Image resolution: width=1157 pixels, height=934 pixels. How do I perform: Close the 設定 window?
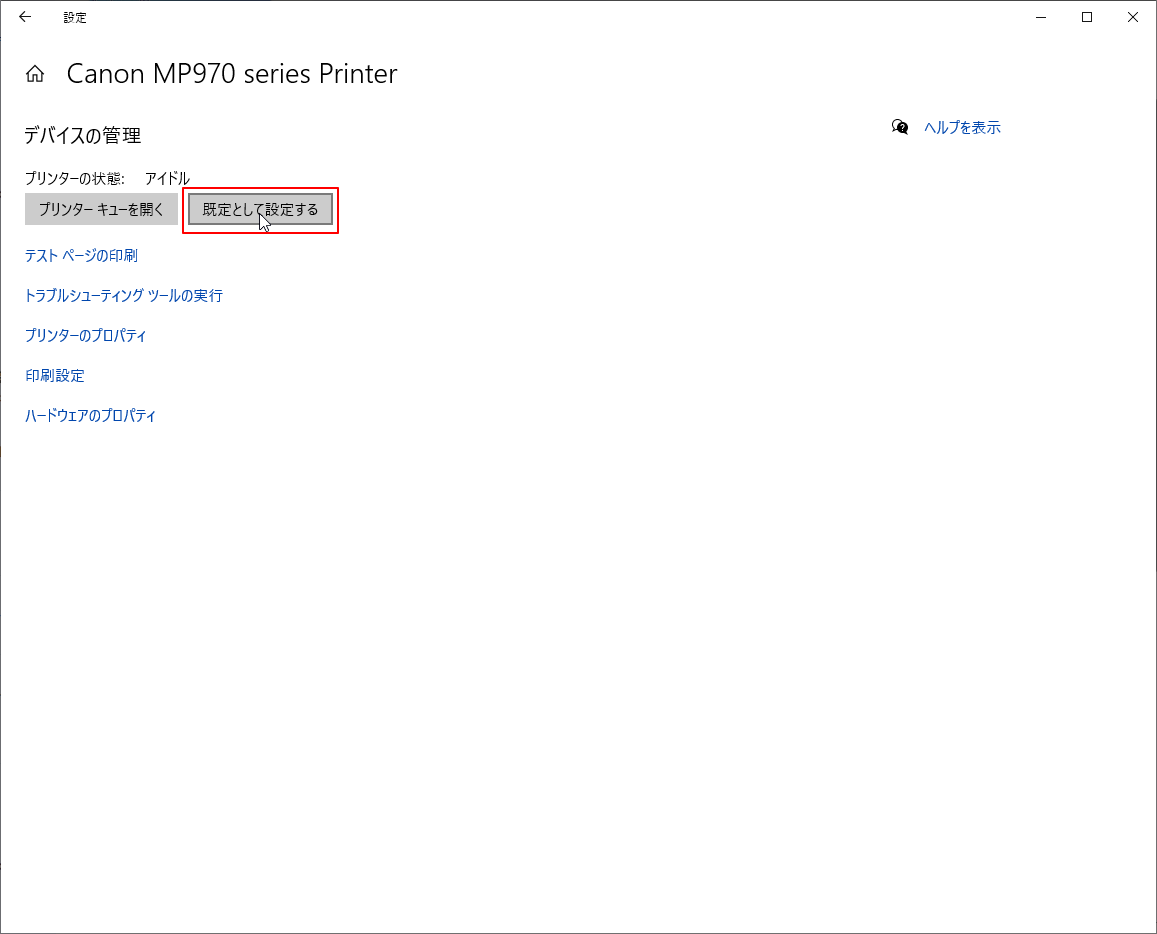coord(1133,17)
